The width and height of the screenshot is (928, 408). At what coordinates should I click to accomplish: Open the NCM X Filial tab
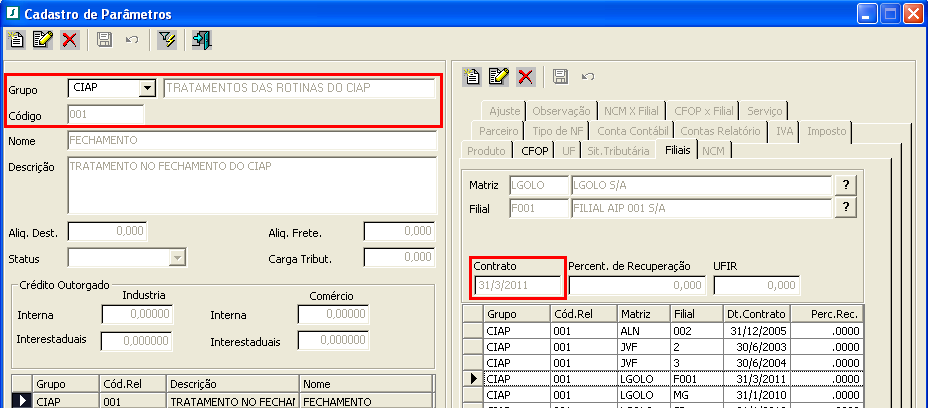631,111
